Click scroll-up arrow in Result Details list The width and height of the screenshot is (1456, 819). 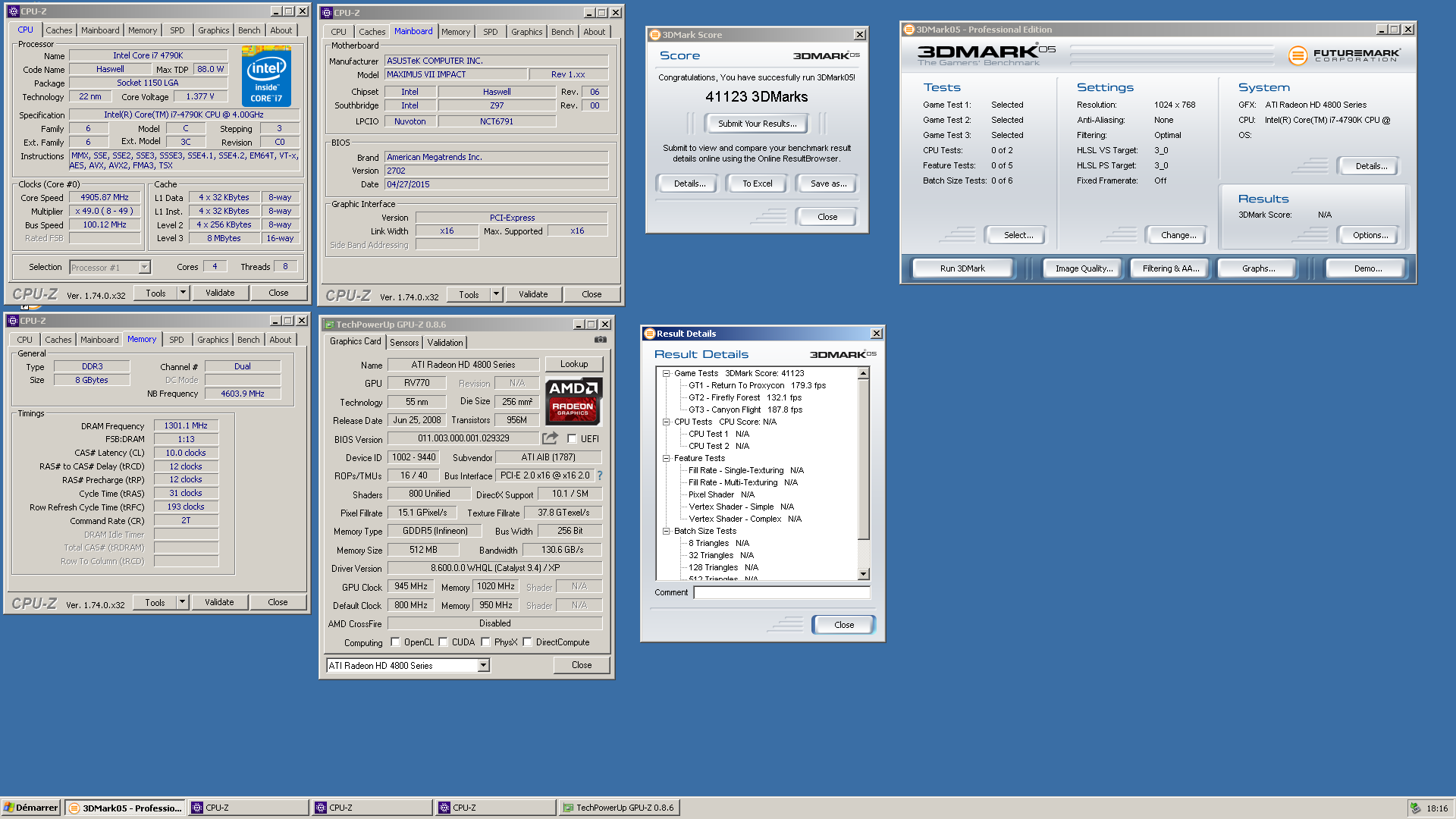(864, 373)
